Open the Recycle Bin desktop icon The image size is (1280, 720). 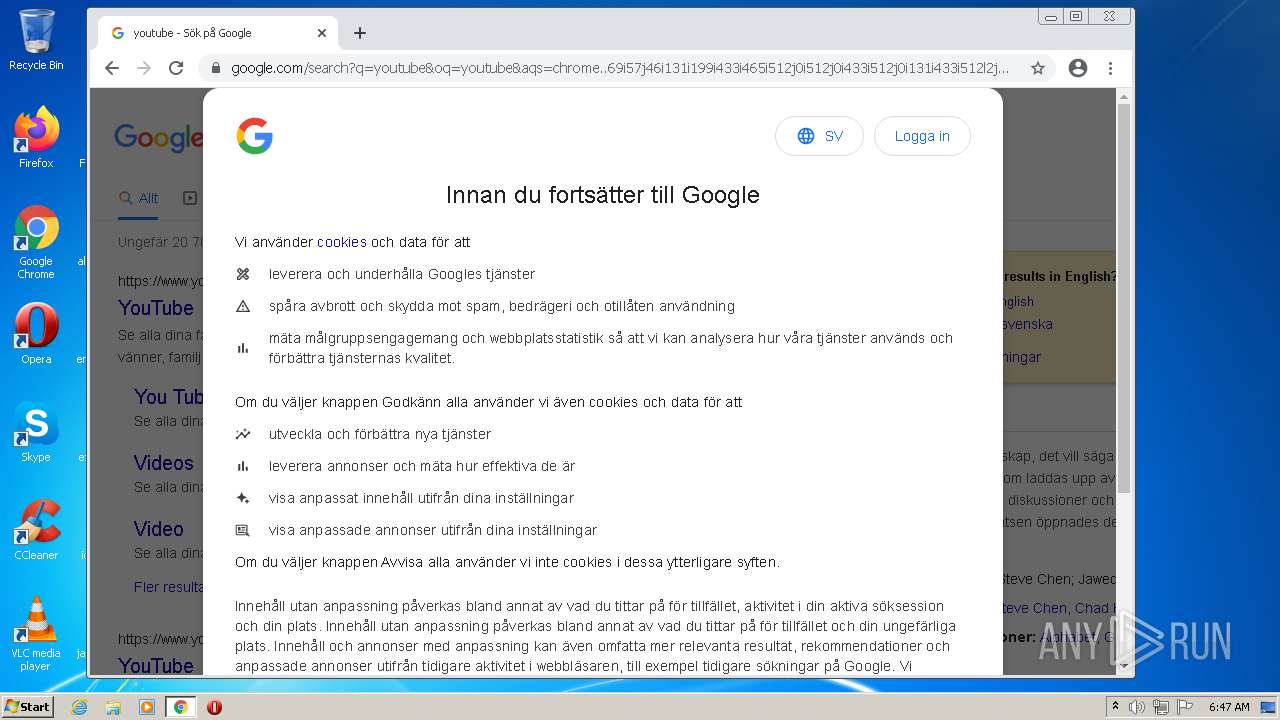click(36, 40)
